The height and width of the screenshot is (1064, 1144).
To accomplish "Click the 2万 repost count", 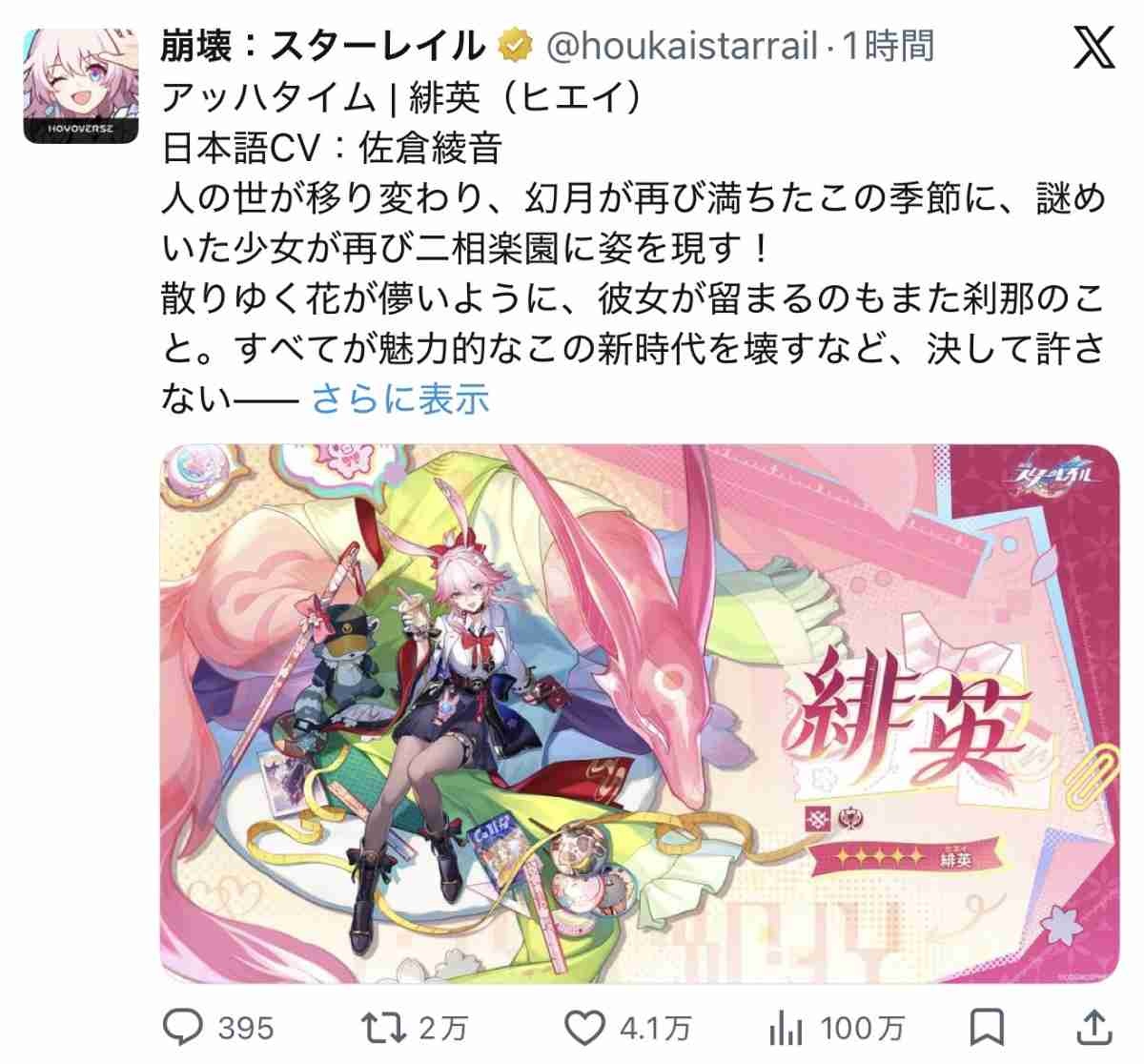I will (x=443, y=1029).
